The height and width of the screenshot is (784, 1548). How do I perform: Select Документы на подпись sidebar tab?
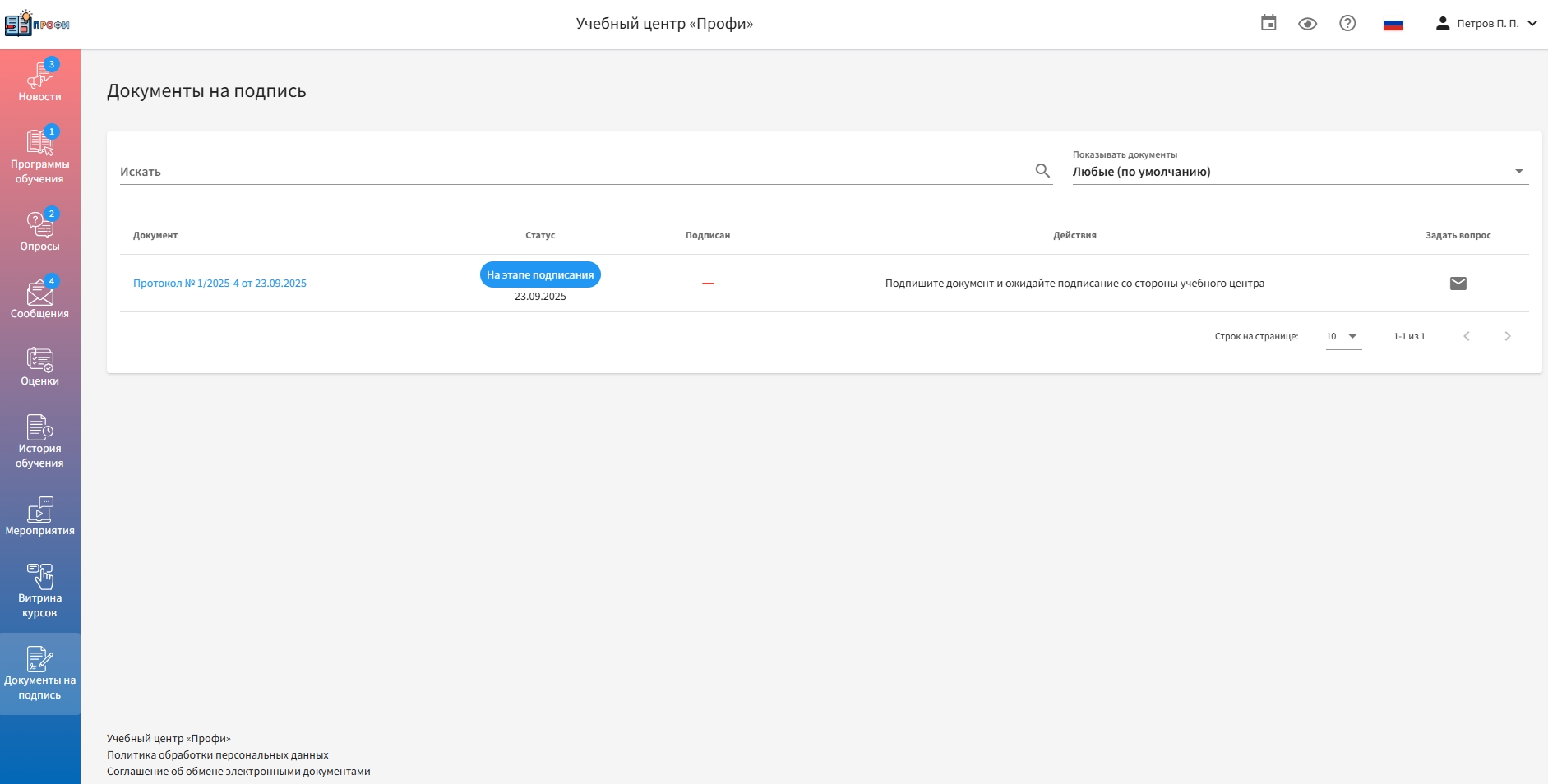(x=39, y=673)
